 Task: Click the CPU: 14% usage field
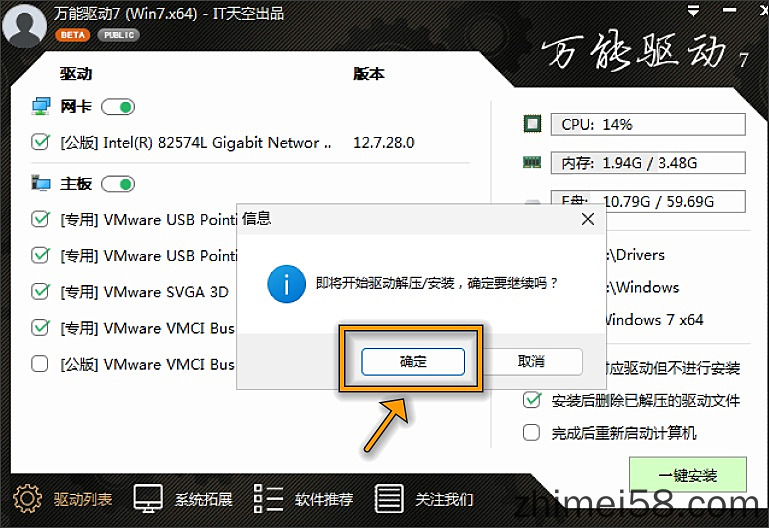click(648, 125)
